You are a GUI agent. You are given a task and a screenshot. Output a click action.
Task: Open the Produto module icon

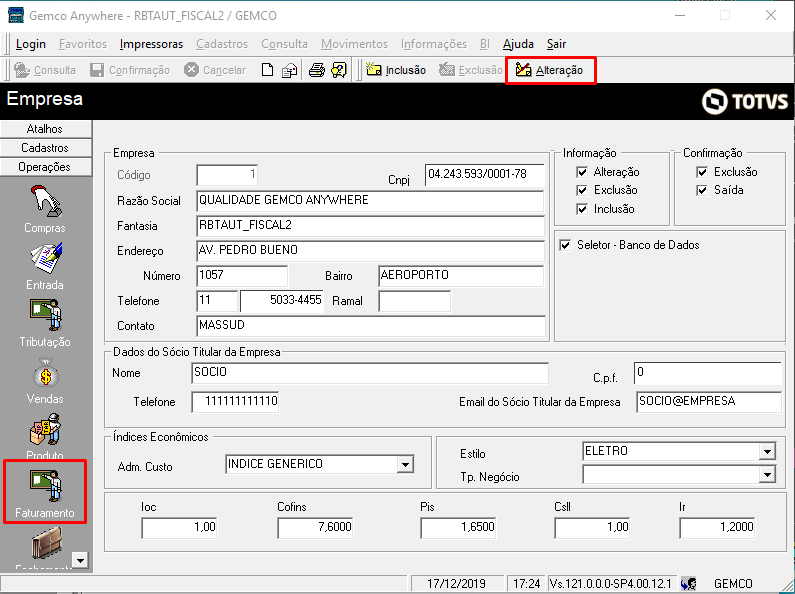(x=45, y=429)
